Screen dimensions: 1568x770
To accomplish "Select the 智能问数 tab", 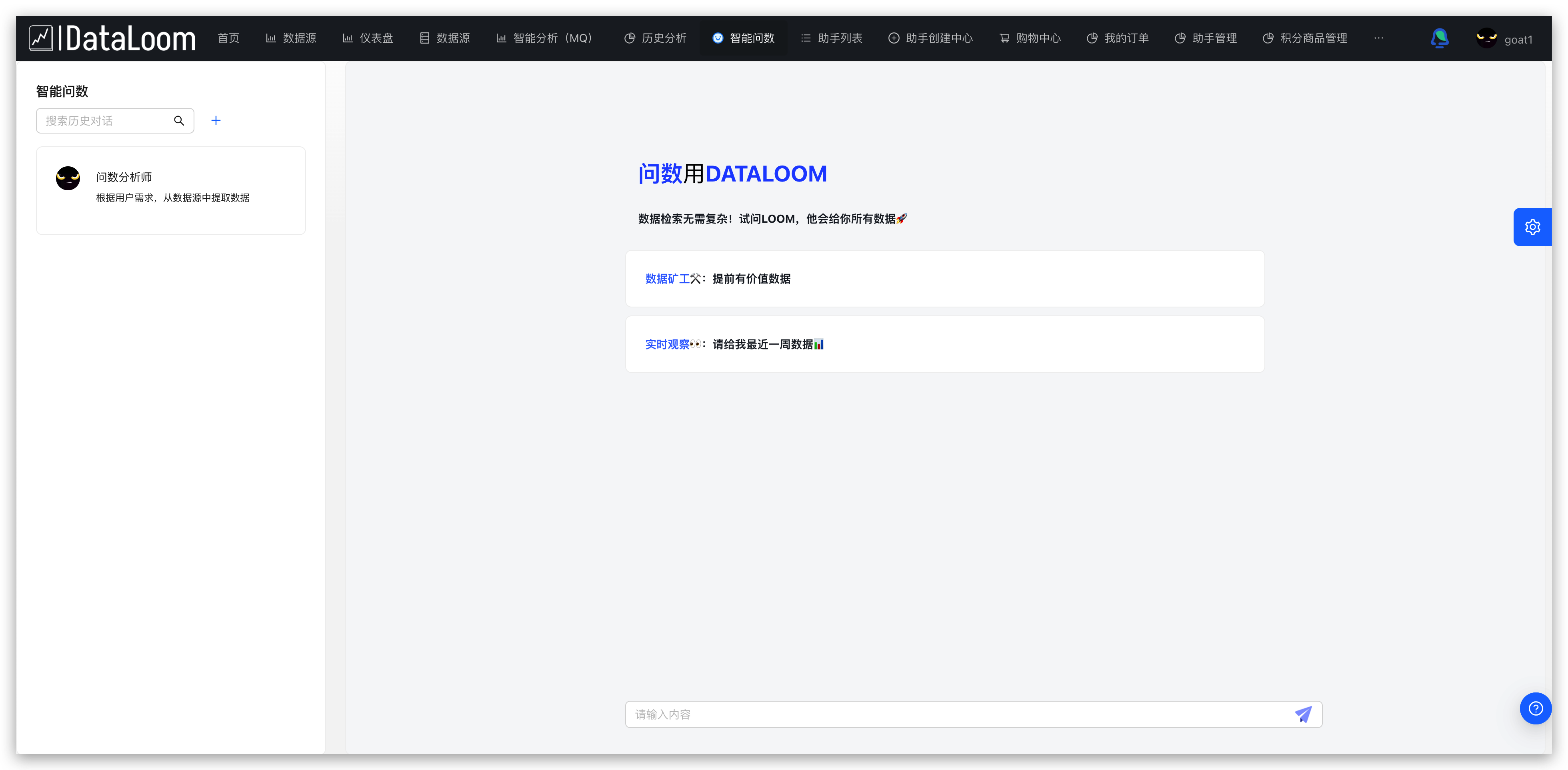I will click(743, 38).
